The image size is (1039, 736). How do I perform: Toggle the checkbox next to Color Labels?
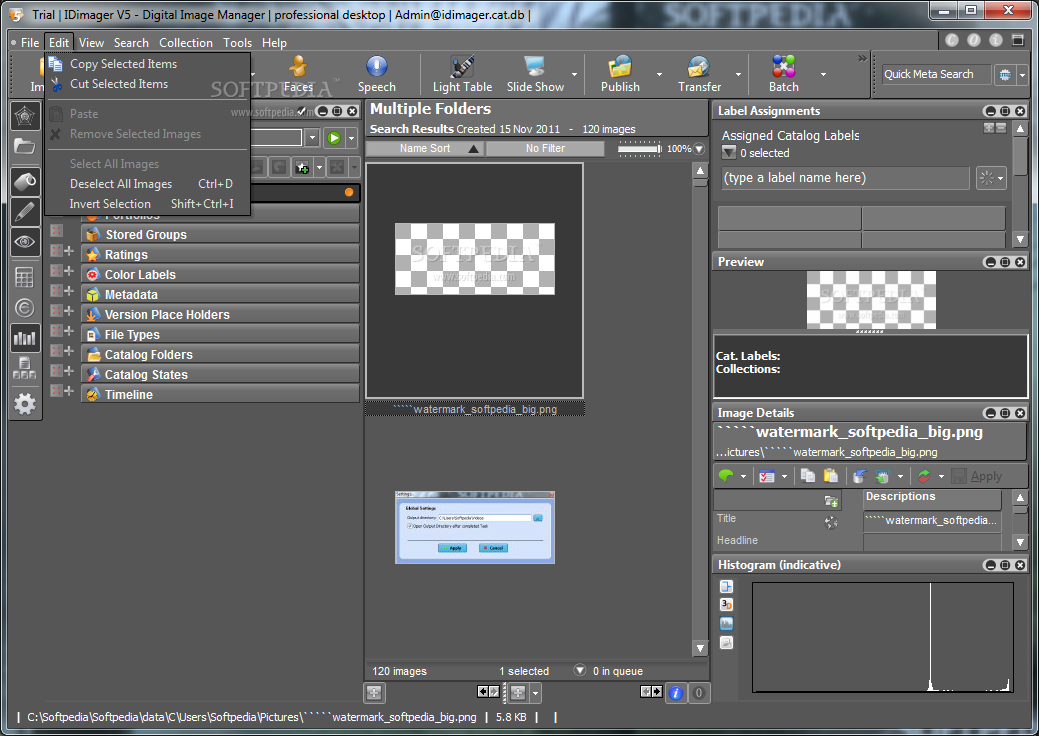[x=56, y=270]
